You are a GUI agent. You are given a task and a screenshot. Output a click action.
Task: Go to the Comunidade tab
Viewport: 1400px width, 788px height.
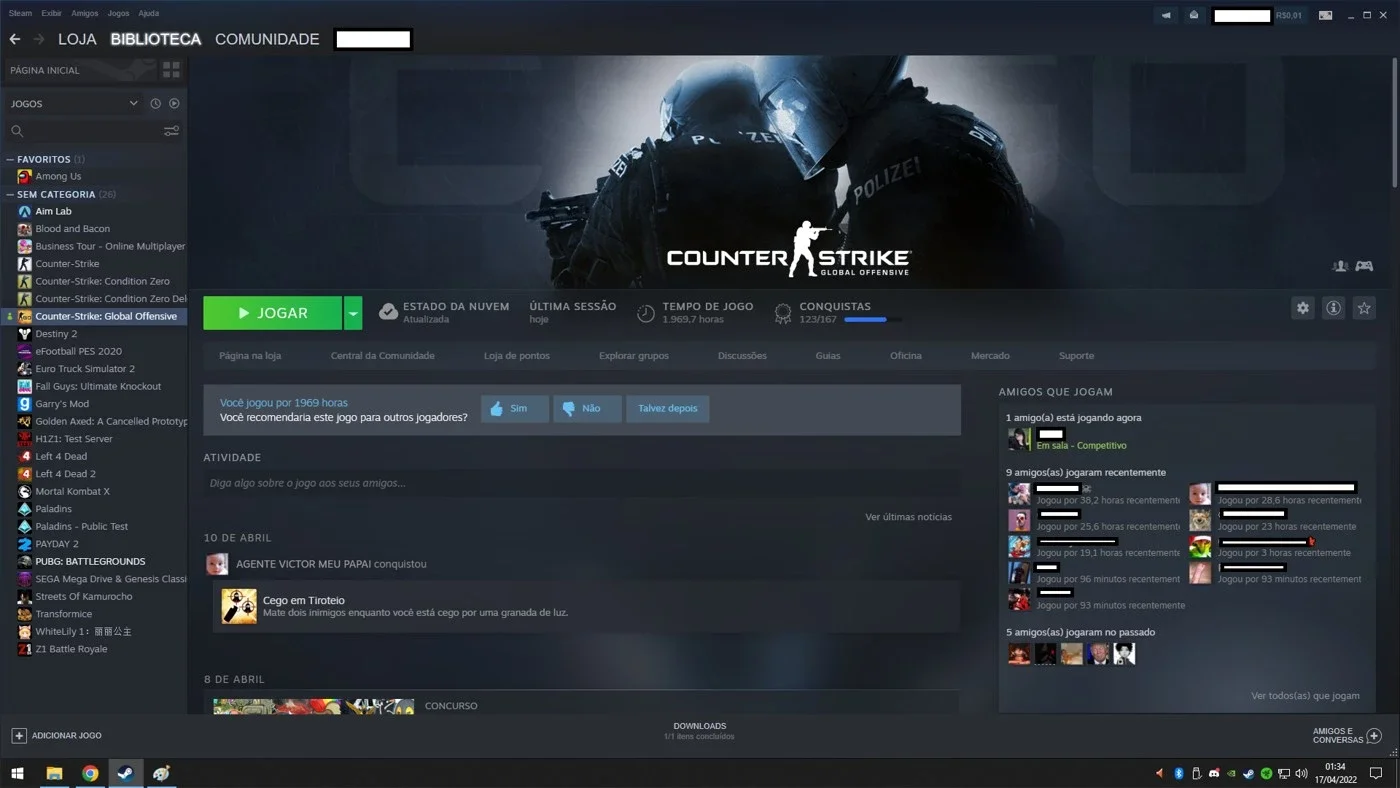(267, 39)
